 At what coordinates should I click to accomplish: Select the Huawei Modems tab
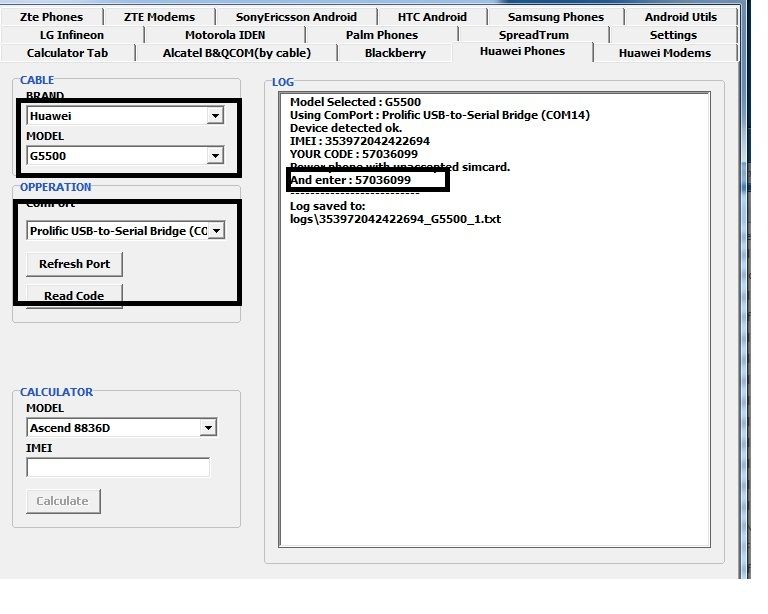click(665, 53)
